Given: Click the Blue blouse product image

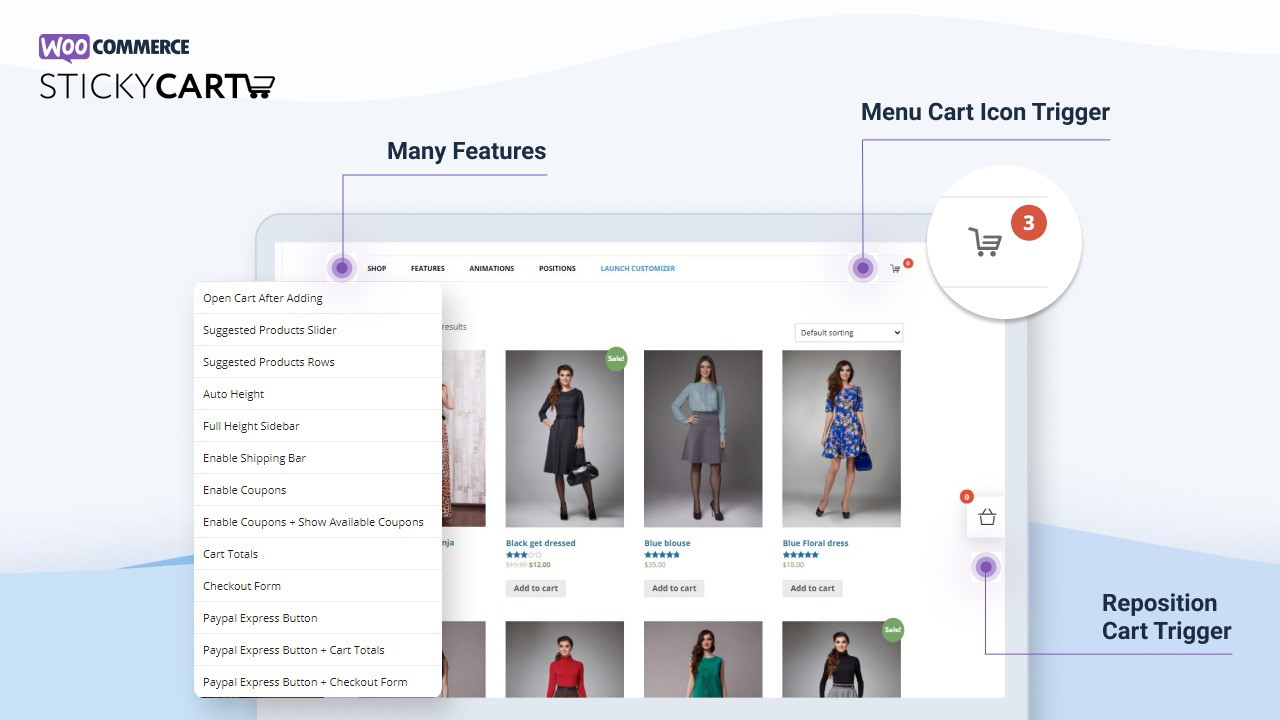Looking at the screenshot, I should [703, 438].
